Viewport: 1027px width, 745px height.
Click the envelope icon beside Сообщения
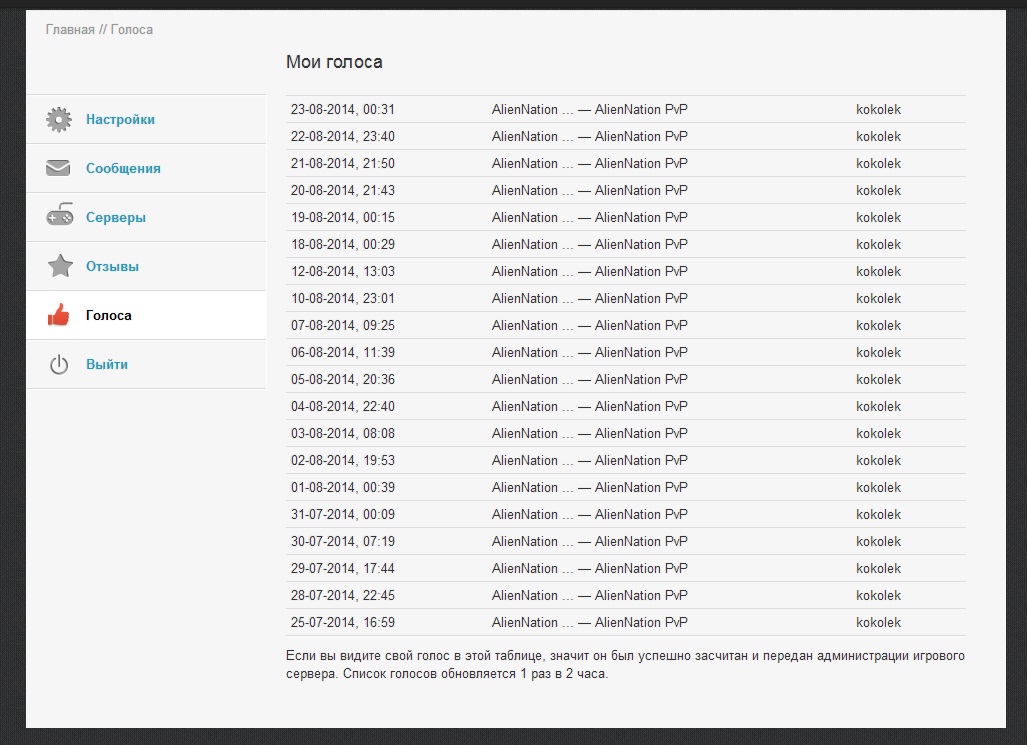58,168
